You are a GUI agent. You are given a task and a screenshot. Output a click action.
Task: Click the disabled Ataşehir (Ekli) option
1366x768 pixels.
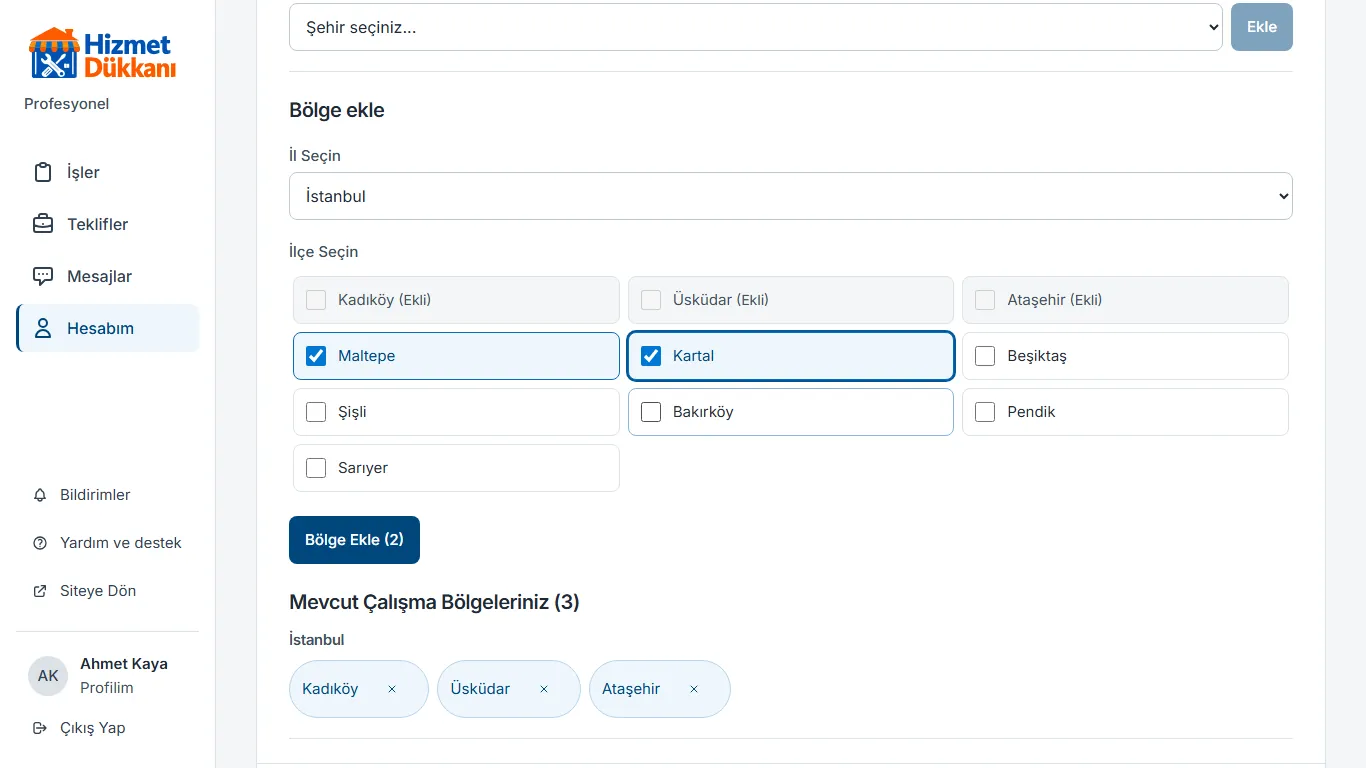coord(1125,300)
